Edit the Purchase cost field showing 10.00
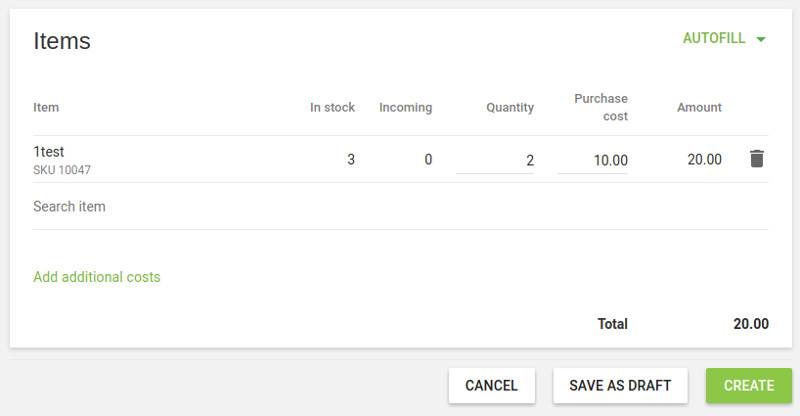 click(593, 160)
